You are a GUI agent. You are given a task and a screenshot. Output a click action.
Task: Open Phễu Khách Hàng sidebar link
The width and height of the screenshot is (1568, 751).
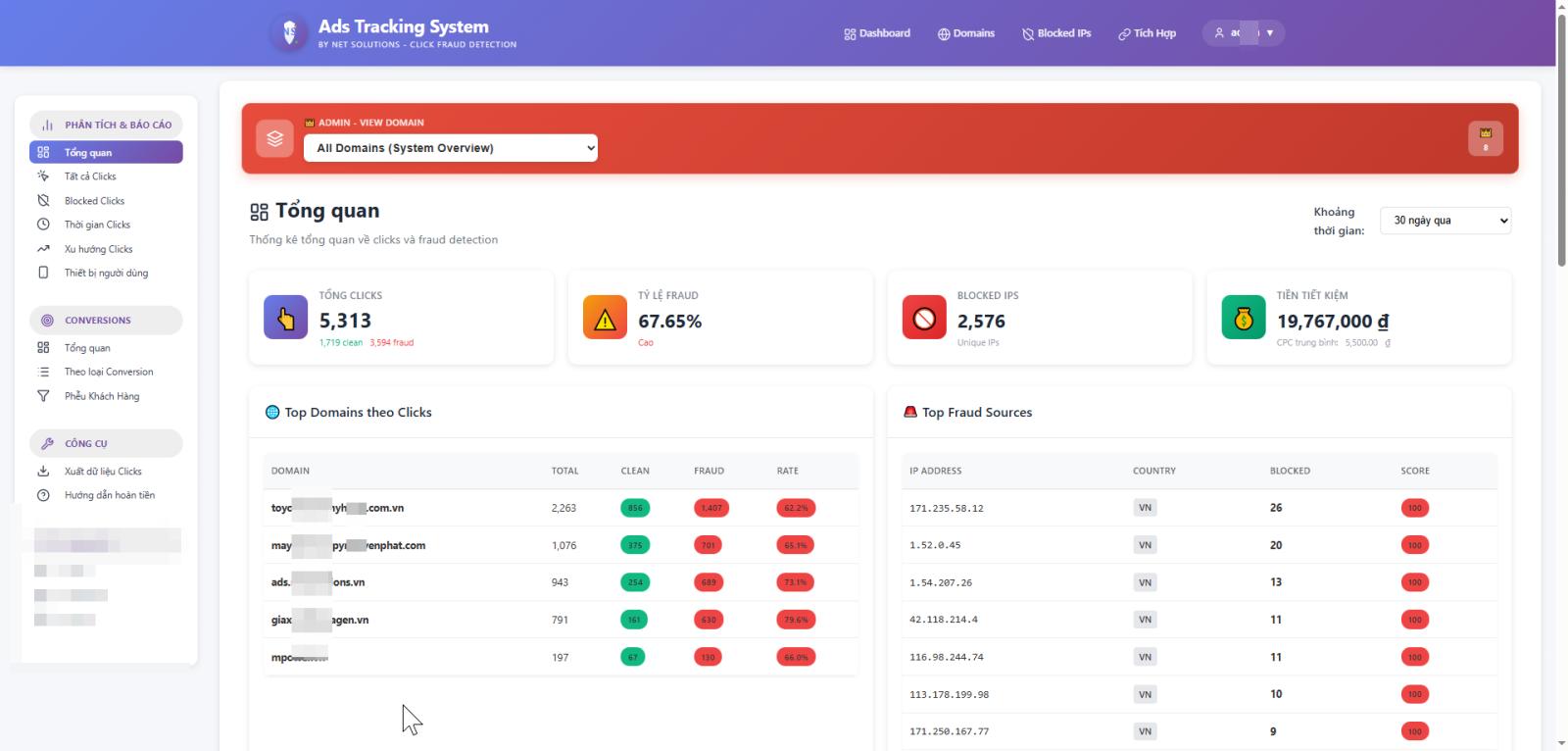point(102,396)
